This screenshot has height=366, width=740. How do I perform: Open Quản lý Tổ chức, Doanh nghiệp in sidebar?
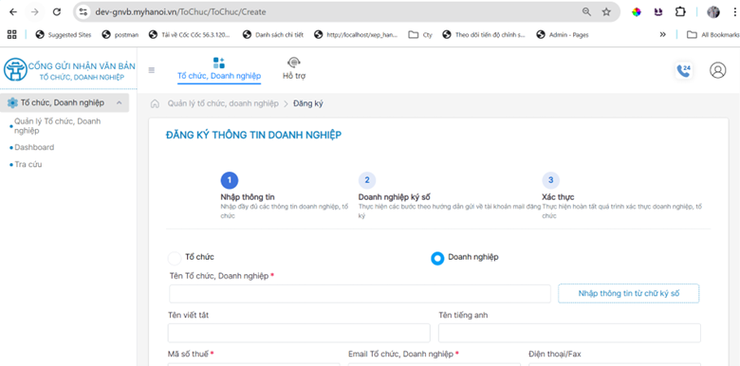57,126
